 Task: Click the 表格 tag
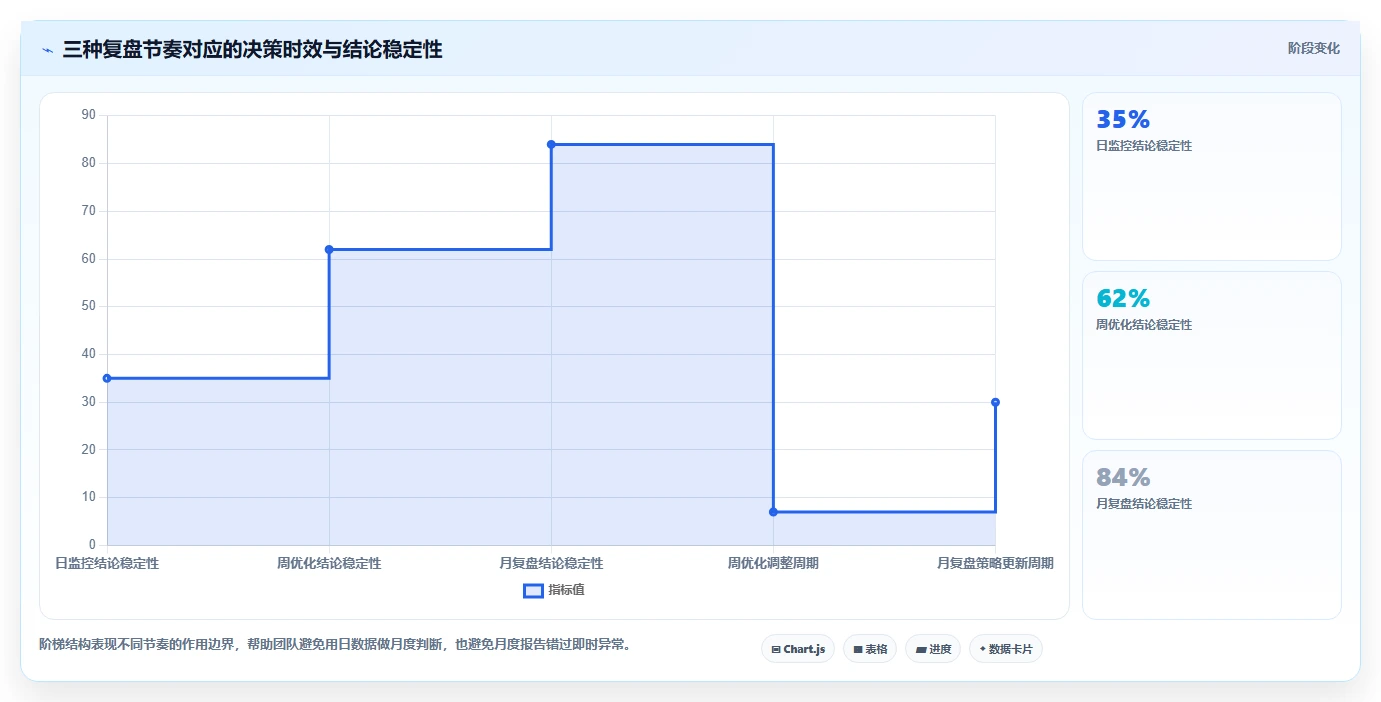[870, 649]
